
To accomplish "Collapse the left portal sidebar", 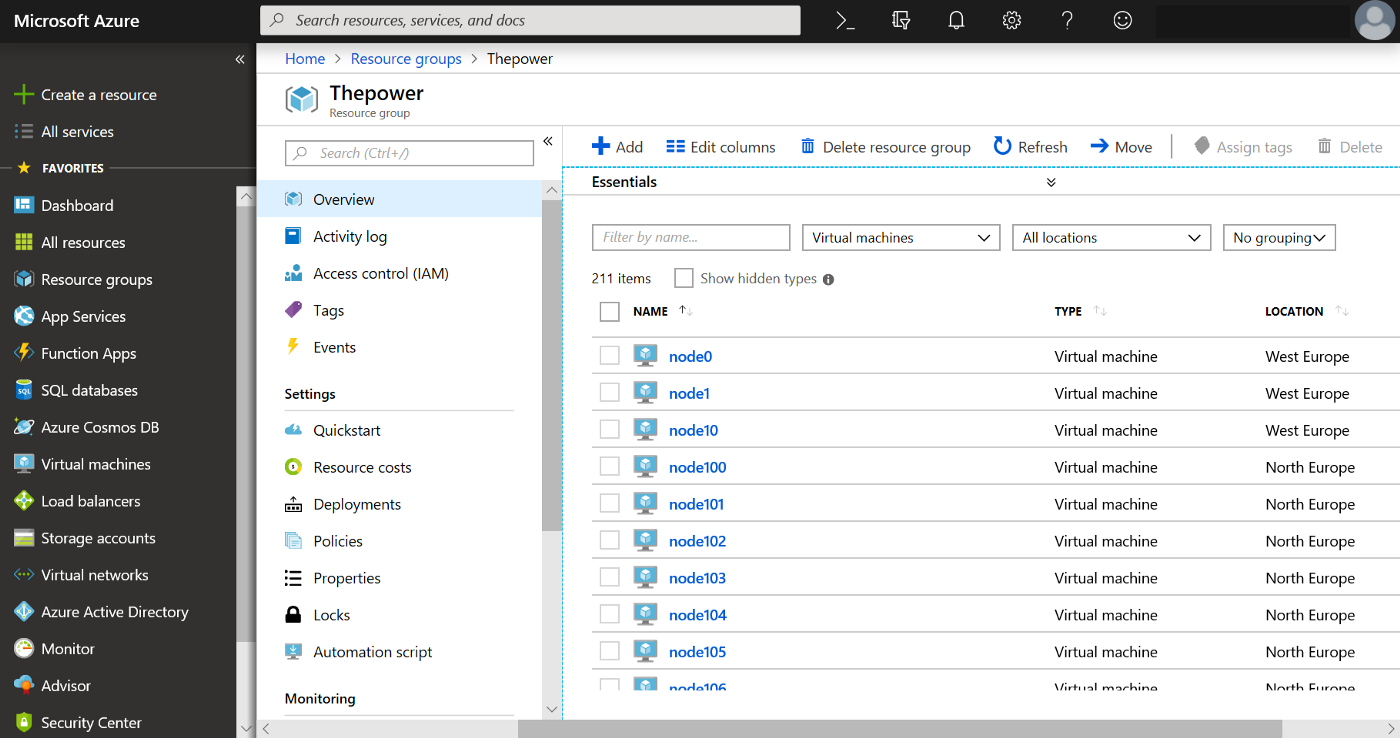I will pyautogui.click(x=240, y=60).
